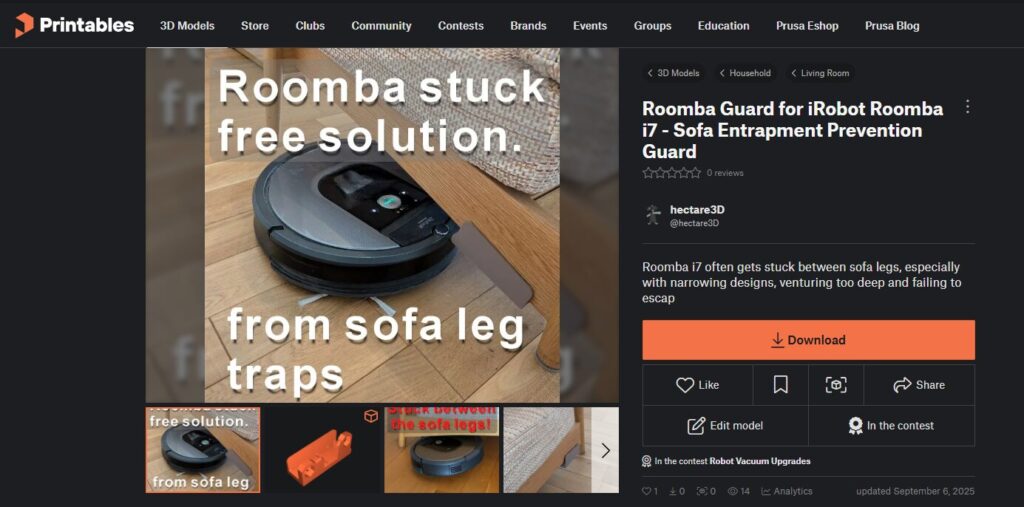This screenshot has width=1024, height=507.
Task: Select the stuck between sofa legs thumbnail
Action: tap(441, 450)
